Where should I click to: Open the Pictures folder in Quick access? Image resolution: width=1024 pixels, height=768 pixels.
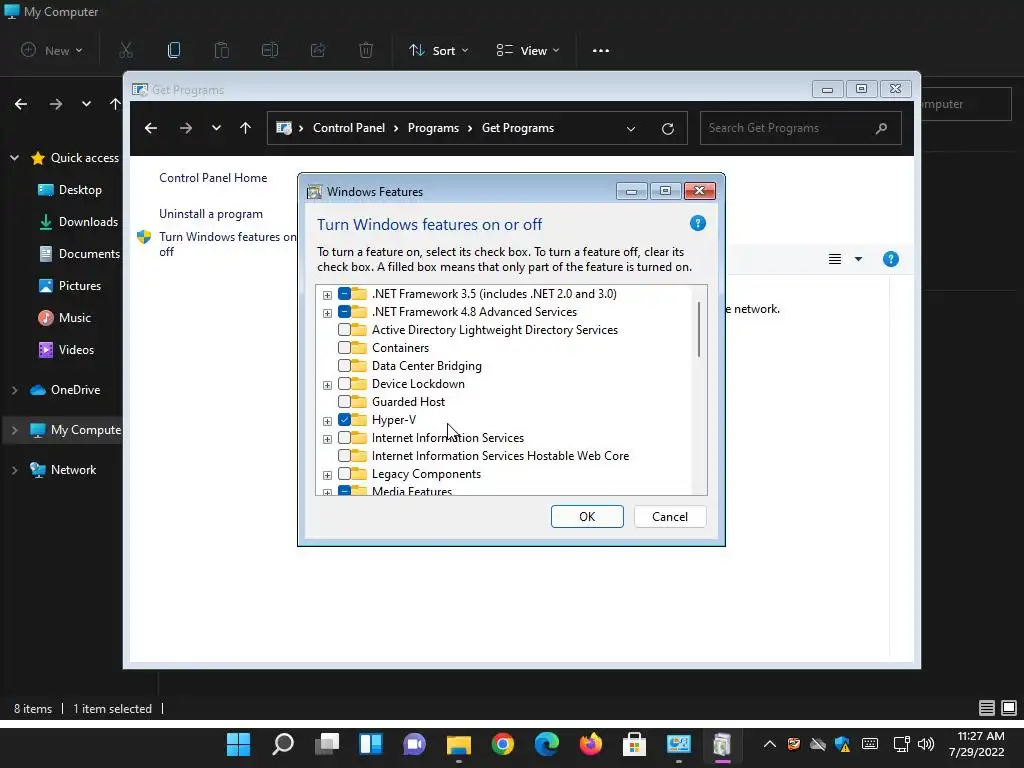[x=71, y=286]
